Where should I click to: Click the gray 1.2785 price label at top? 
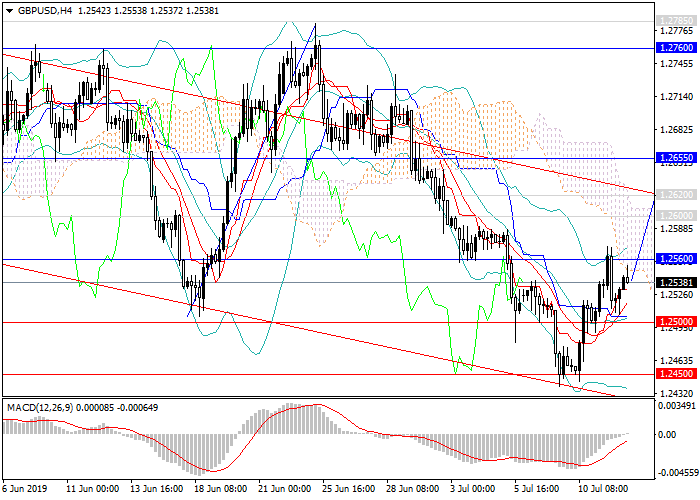676,21
